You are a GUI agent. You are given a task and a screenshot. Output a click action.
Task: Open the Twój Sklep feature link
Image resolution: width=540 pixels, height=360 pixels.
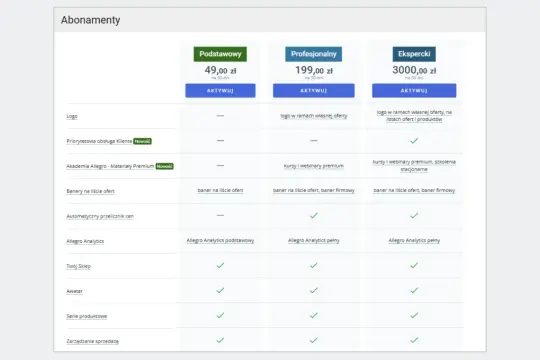(79, 266)
